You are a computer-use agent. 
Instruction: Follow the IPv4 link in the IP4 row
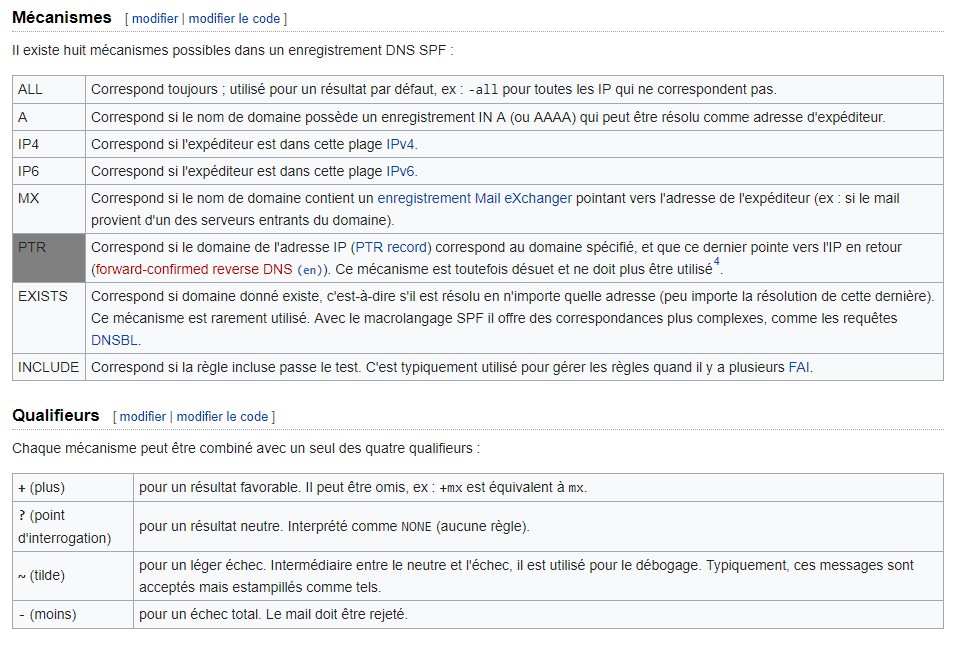click(x=401, y=144)
